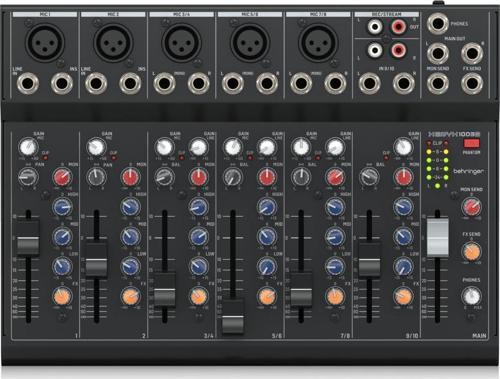Click the channel 1 blue LOW EQ knob
The image size is (500, 379).
coord(62,266)
